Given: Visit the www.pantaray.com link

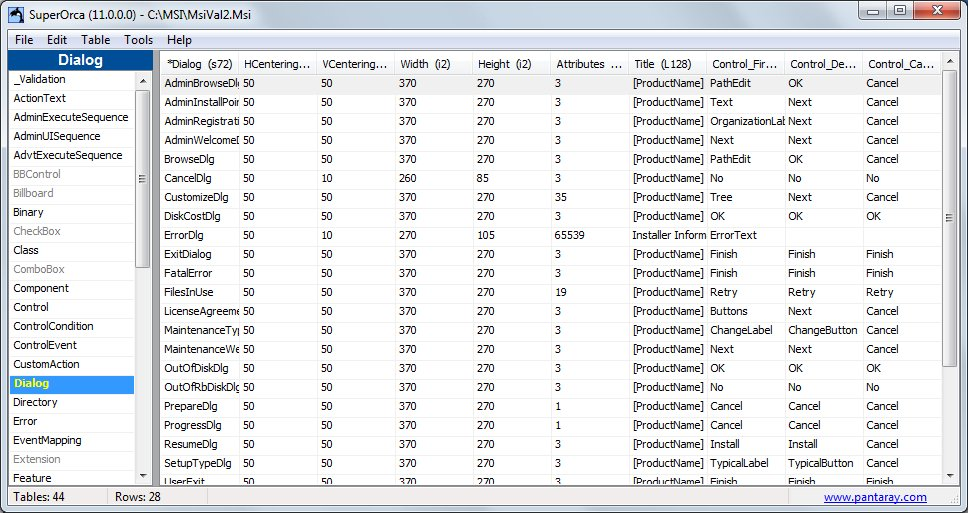Looking at the screenshot, I should coord(875,497).
